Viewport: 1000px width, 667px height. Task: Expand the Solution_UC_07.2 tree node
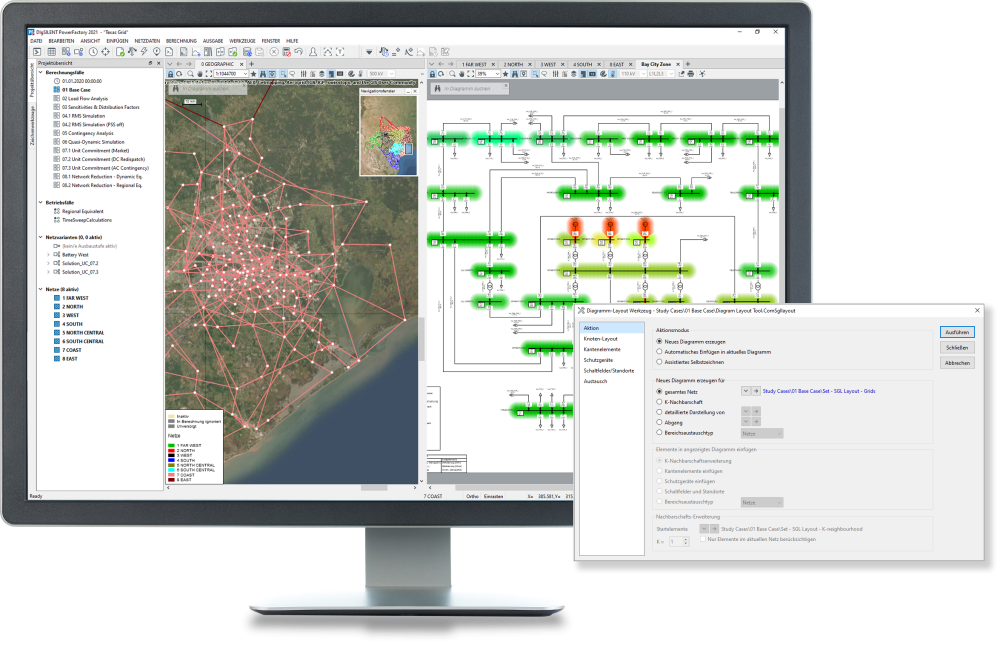(x=48, y=263)
